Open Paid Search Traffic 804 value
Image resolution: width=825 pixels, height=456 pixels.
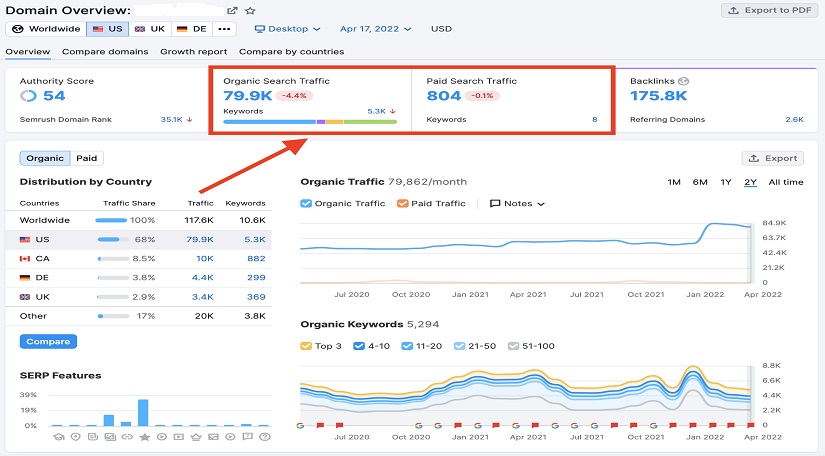(444, 96)
